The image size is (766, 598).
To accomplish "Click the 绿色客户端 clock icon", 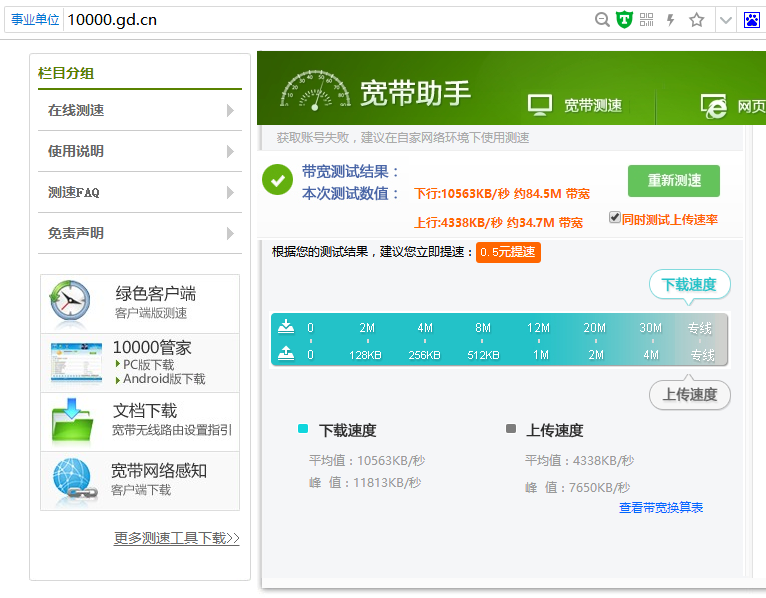I will tap(70, 303).
